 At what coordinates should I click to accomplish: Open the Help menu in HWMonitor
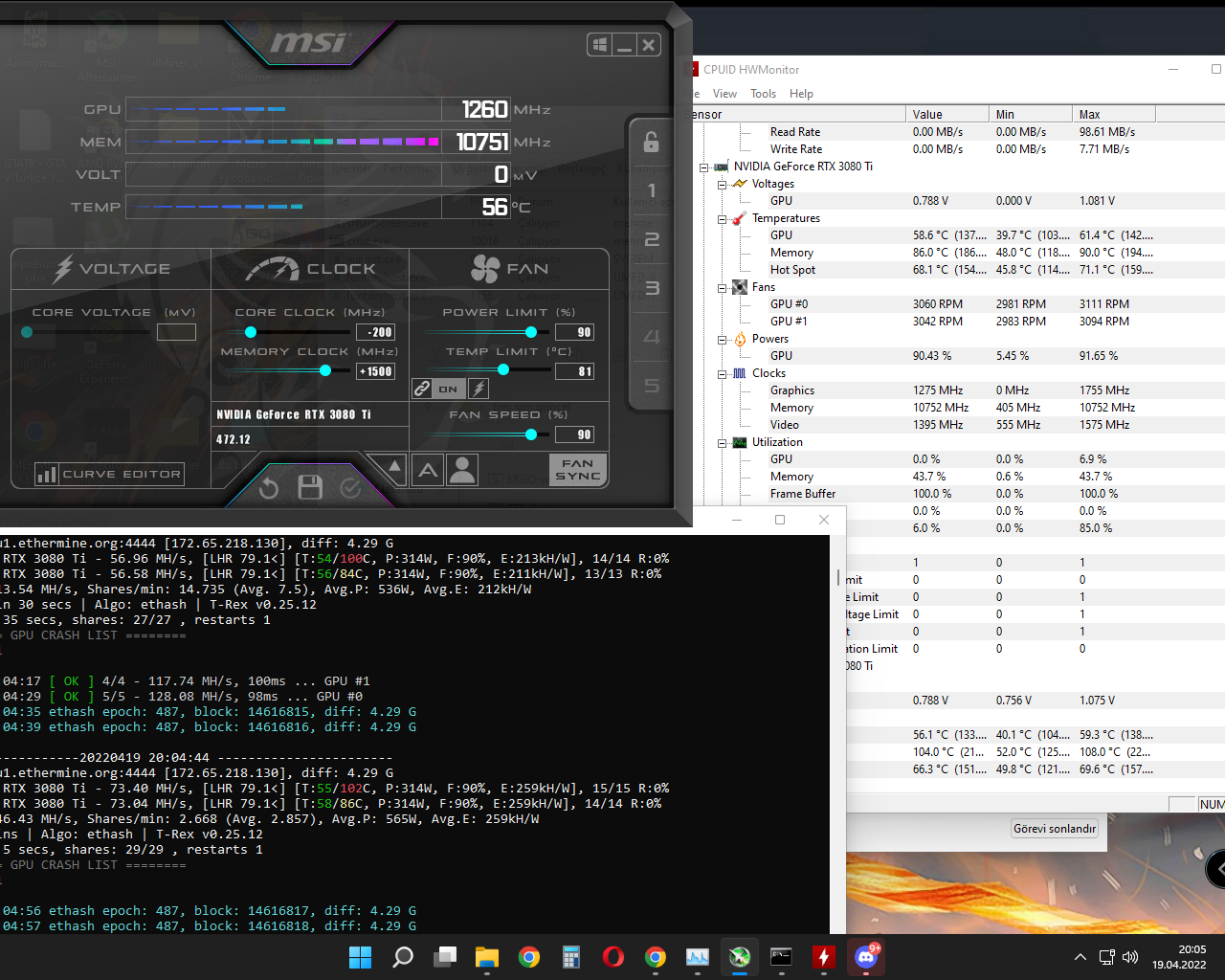801,94
